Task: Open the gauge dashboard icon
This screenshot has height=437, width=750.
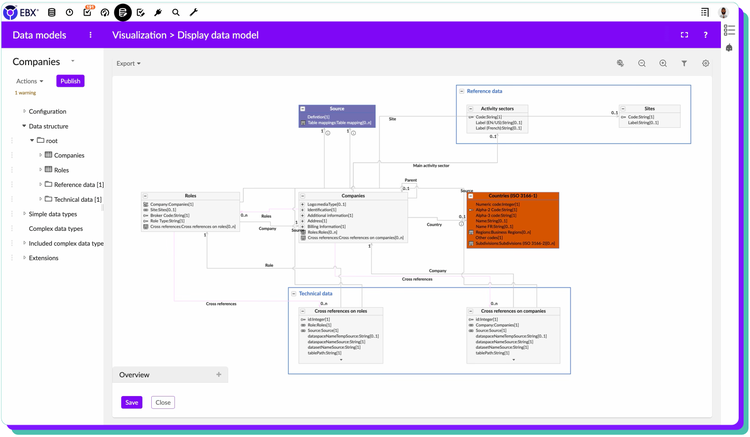Action: pyautogui.click(x=105, y=12)
